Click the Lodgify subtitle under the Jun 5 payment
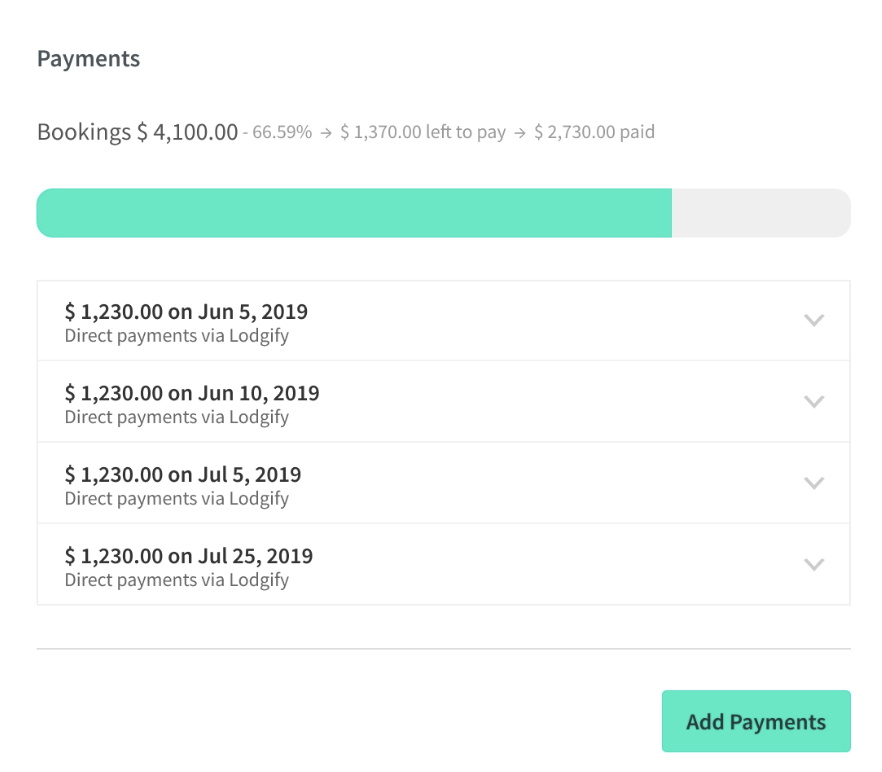The image size is (882, 772). pyautogui.click(x=177, y=336)
